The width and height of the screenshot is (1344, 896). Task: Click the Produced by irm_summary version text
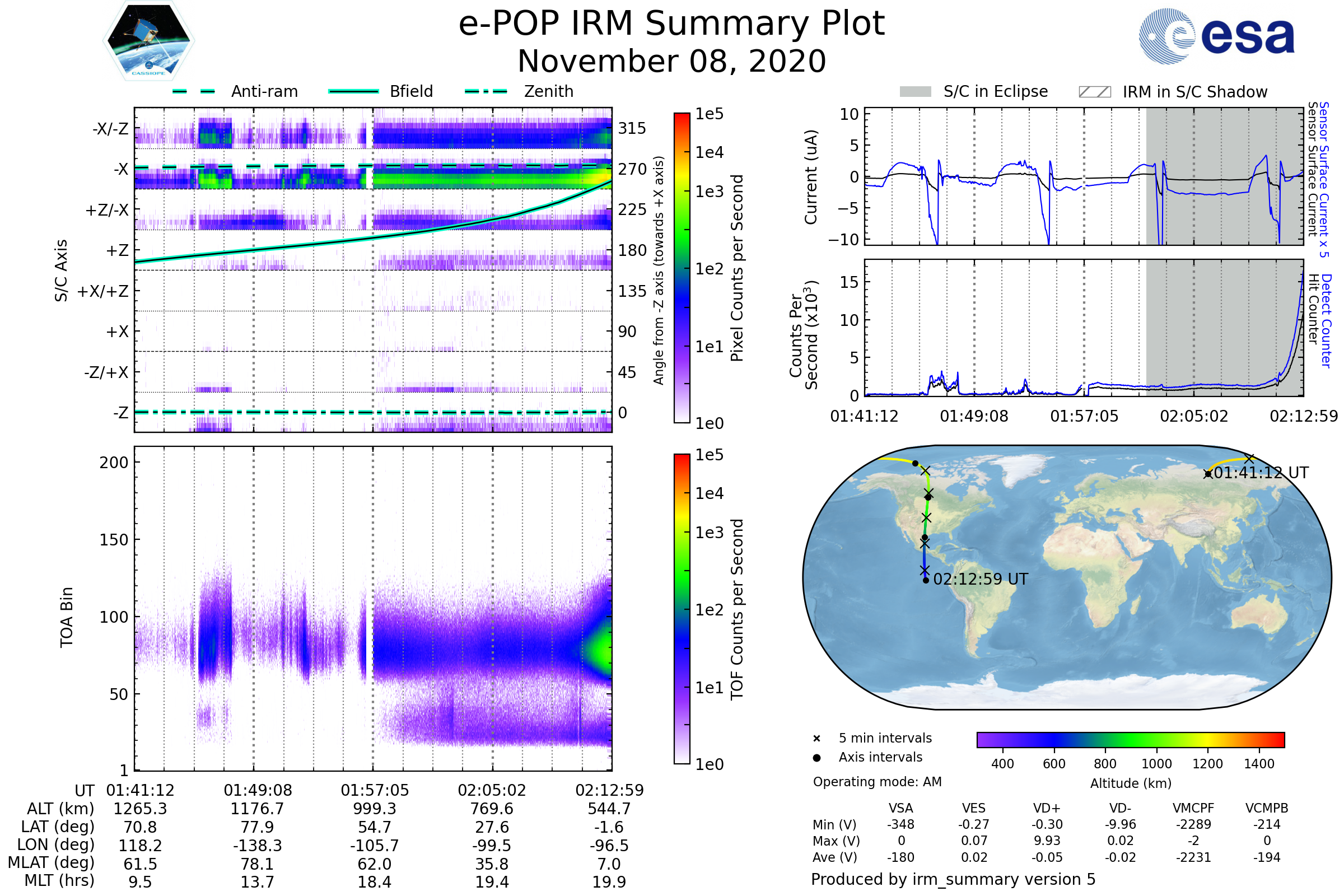click(953, 879)
